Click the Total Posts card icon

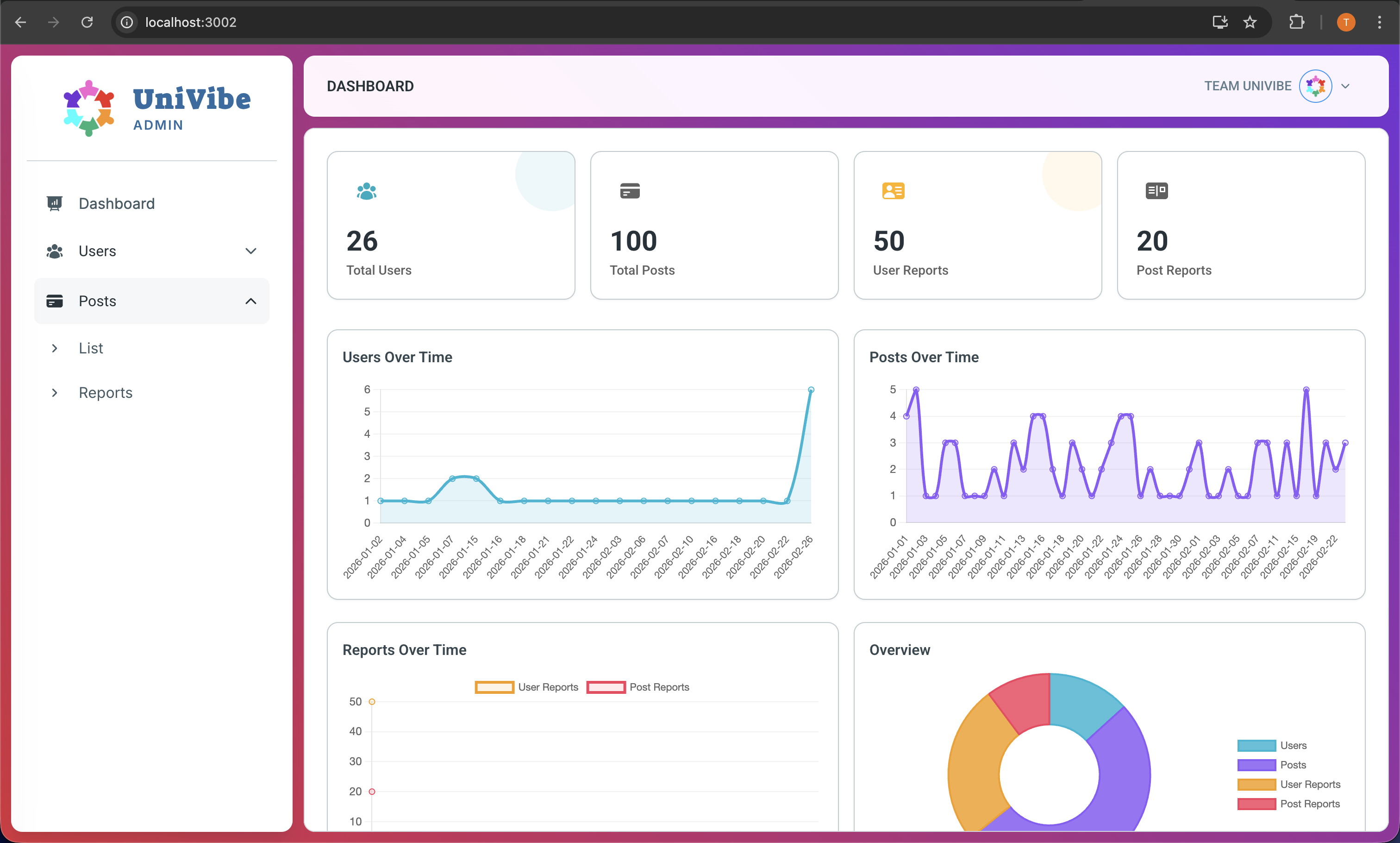click(x=630, y=191)
